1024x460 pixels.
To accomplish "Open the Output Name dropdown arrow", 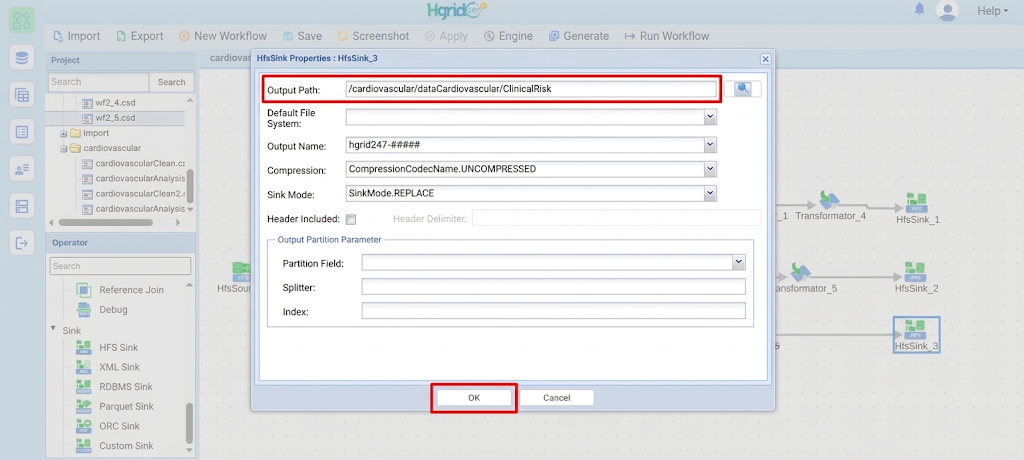I will [711, 145].
